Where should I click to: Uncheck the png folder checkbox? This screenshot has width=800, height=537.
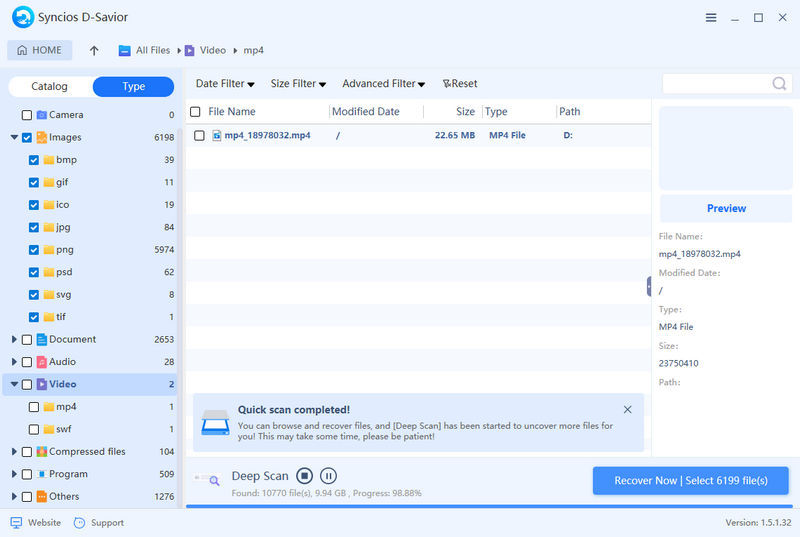34,250
